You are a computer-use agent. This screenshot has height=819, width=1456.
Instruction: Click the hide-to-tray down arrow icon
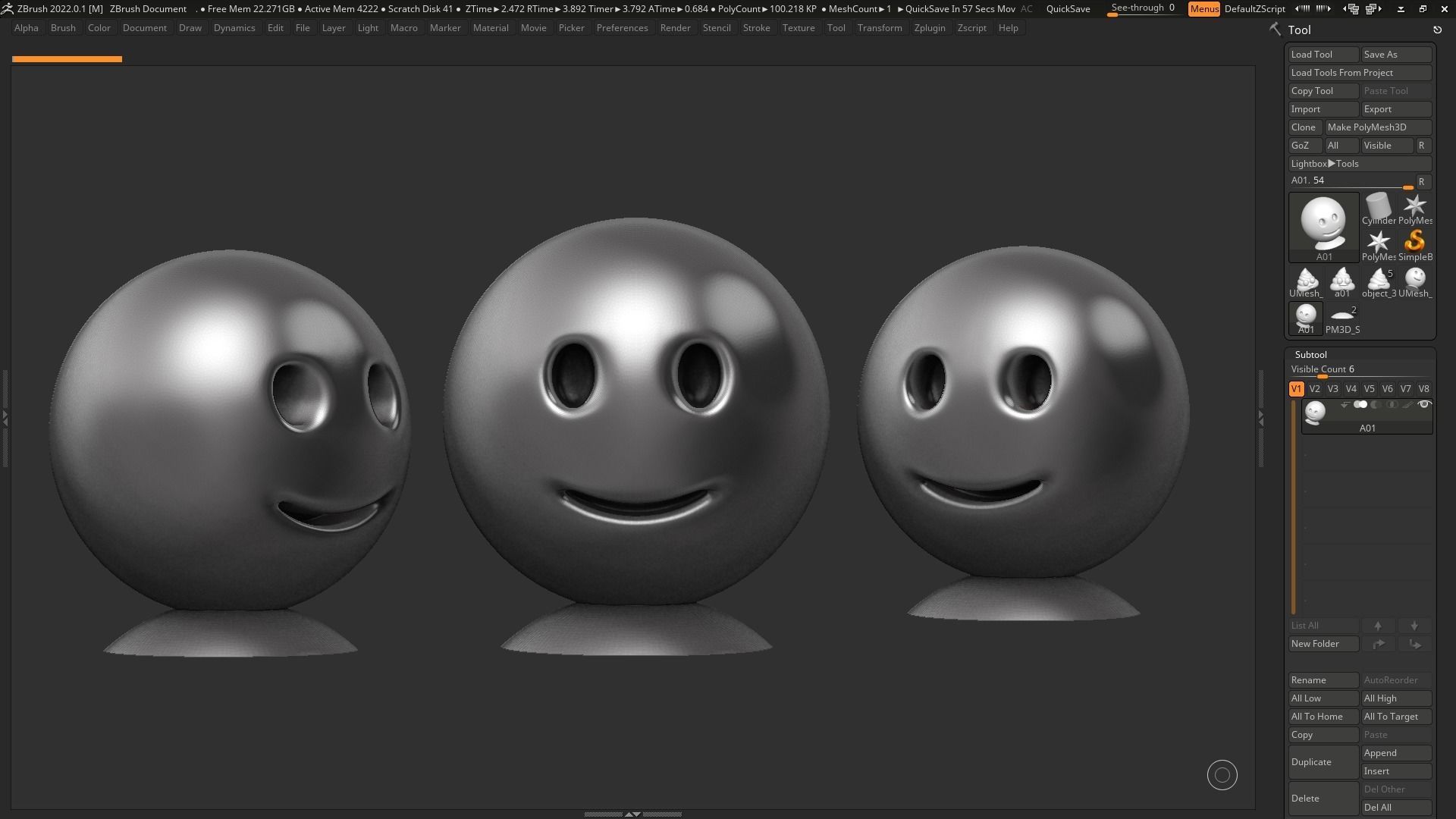tap(1401, 9)
